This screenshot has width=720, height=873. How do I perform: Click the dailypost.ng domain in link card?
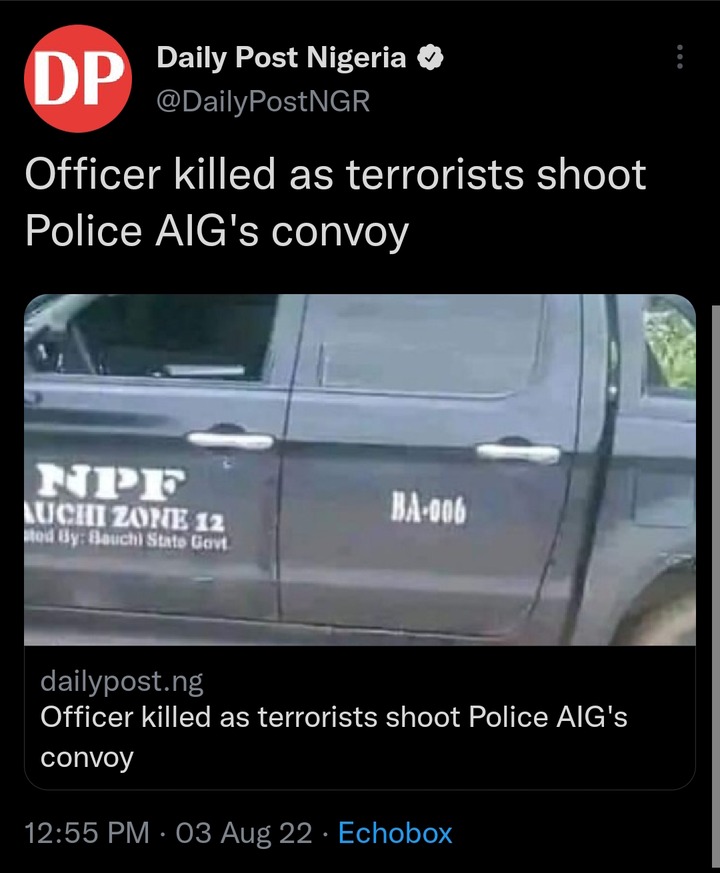(122, 681)
